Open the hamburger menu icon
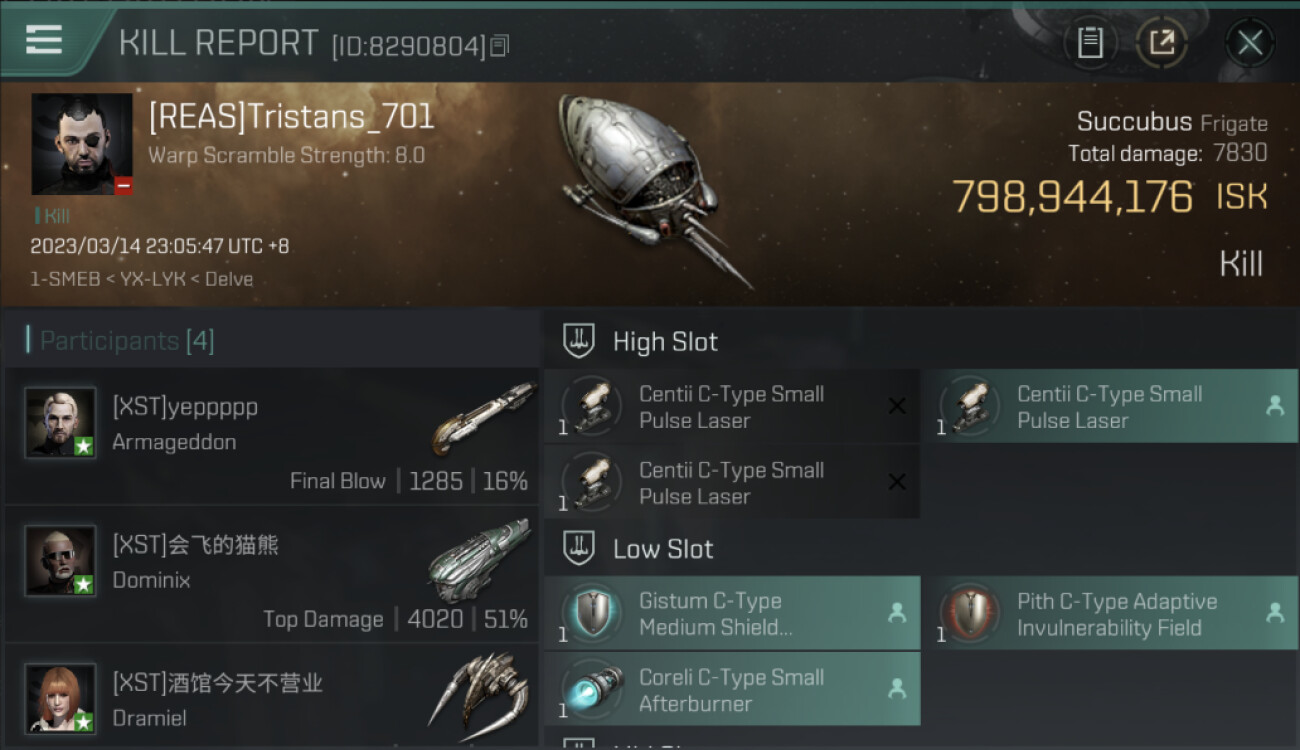 point(44,40)
